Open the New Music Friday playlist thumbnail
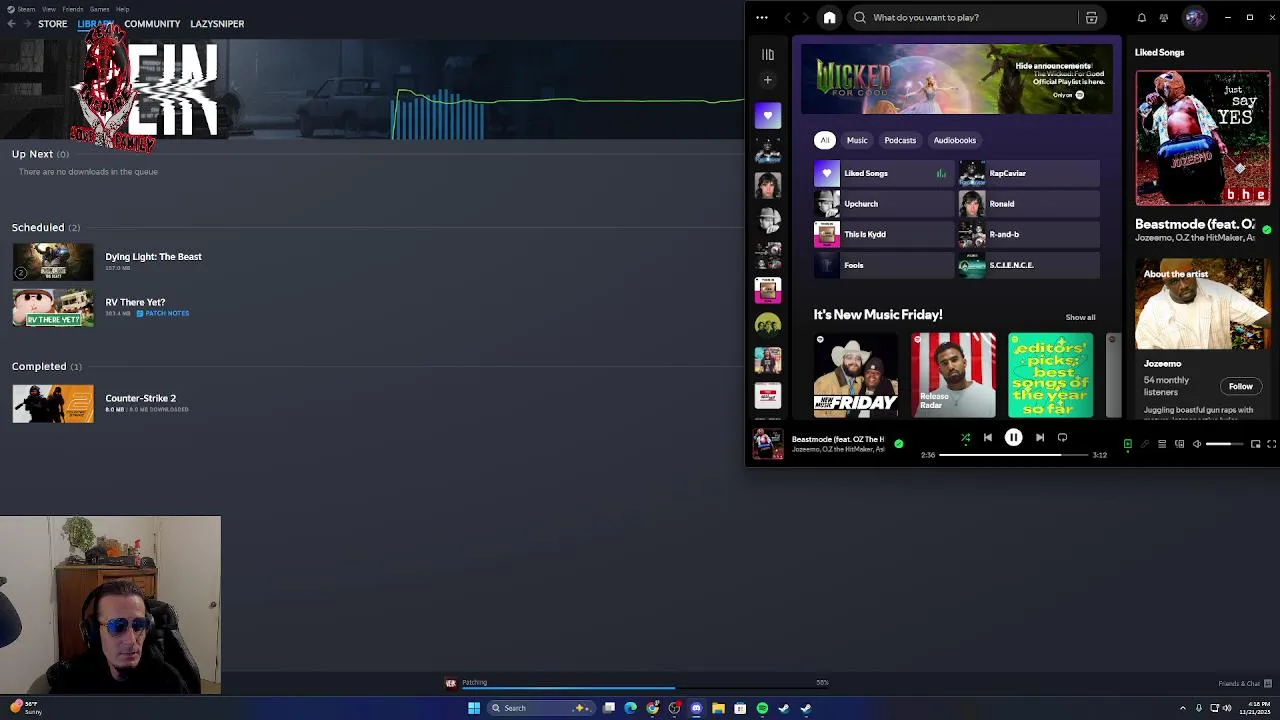 point(855,375)
